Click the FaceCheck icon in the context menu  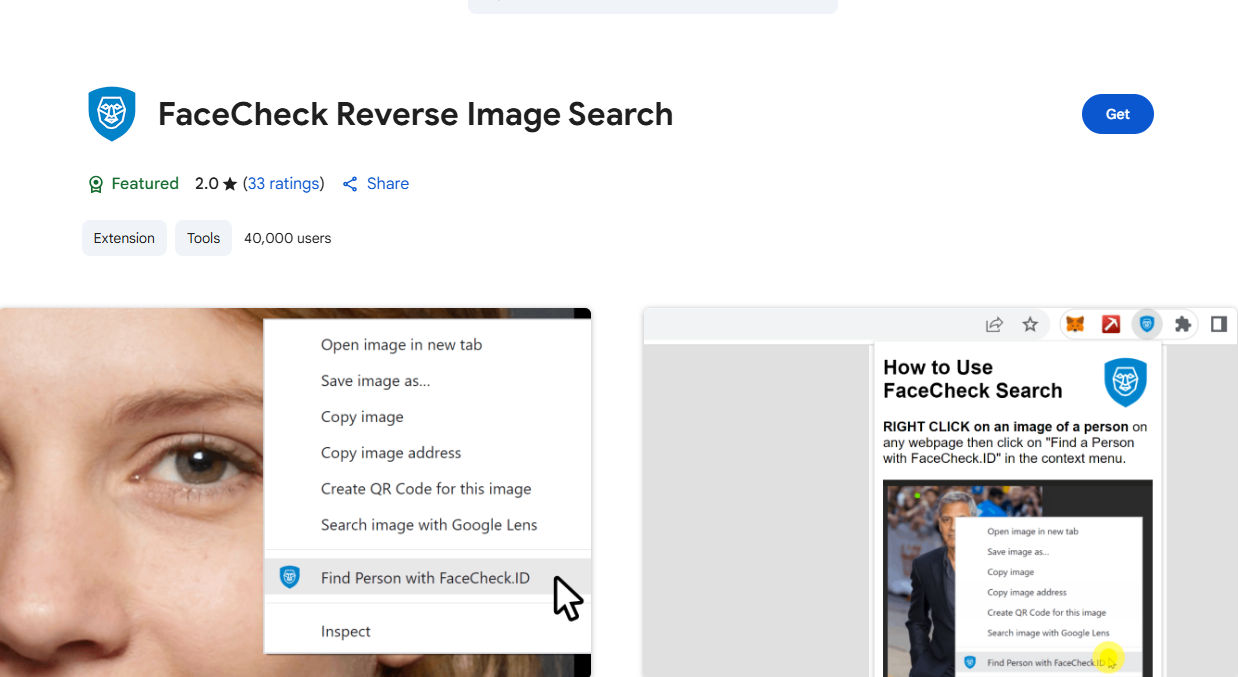pyautogui.click(x=290, y=577)
